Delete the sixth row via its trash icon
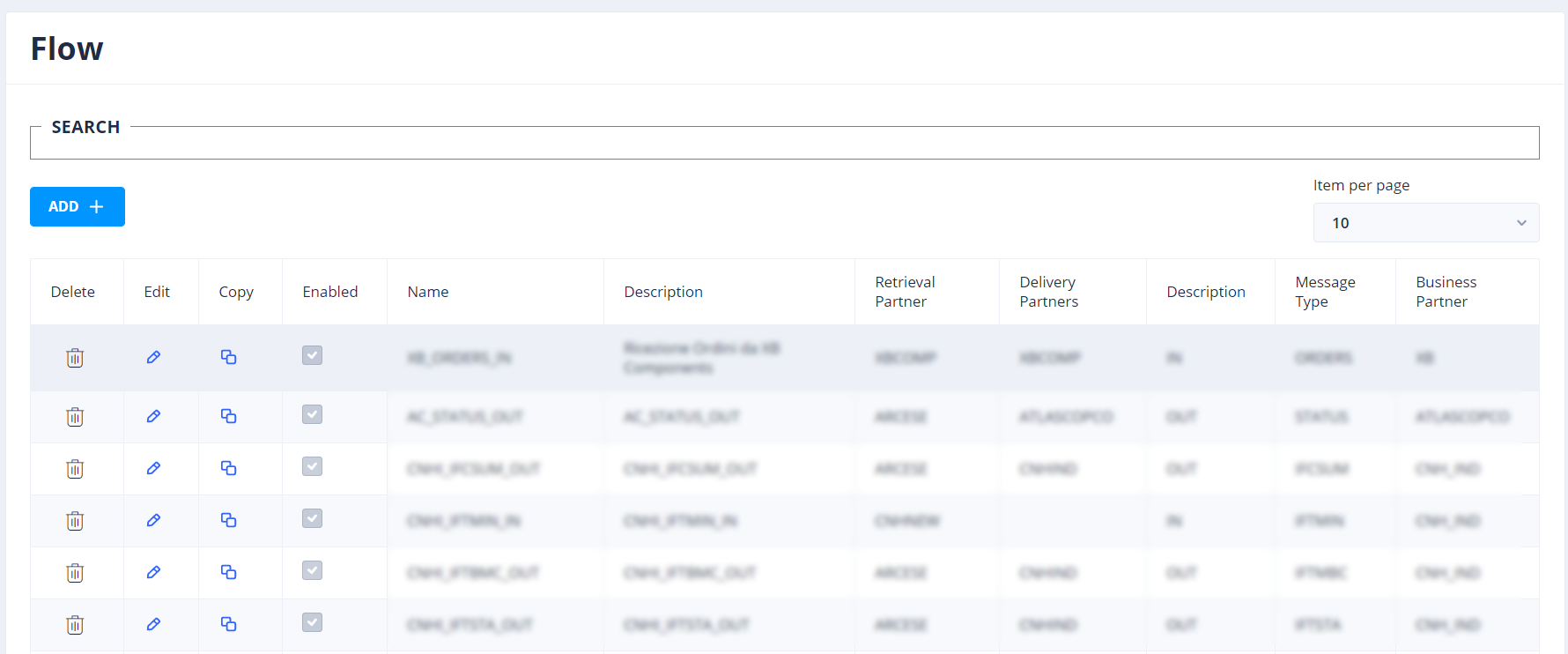This screenshot has height=654, width=1568. click(75, 624)
